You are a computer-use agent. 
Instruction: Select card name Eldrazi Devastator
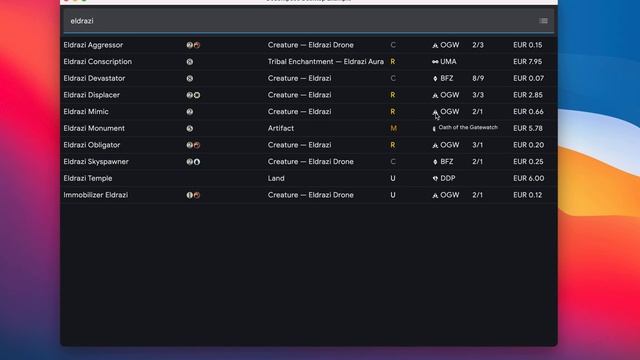coord(94,78)
